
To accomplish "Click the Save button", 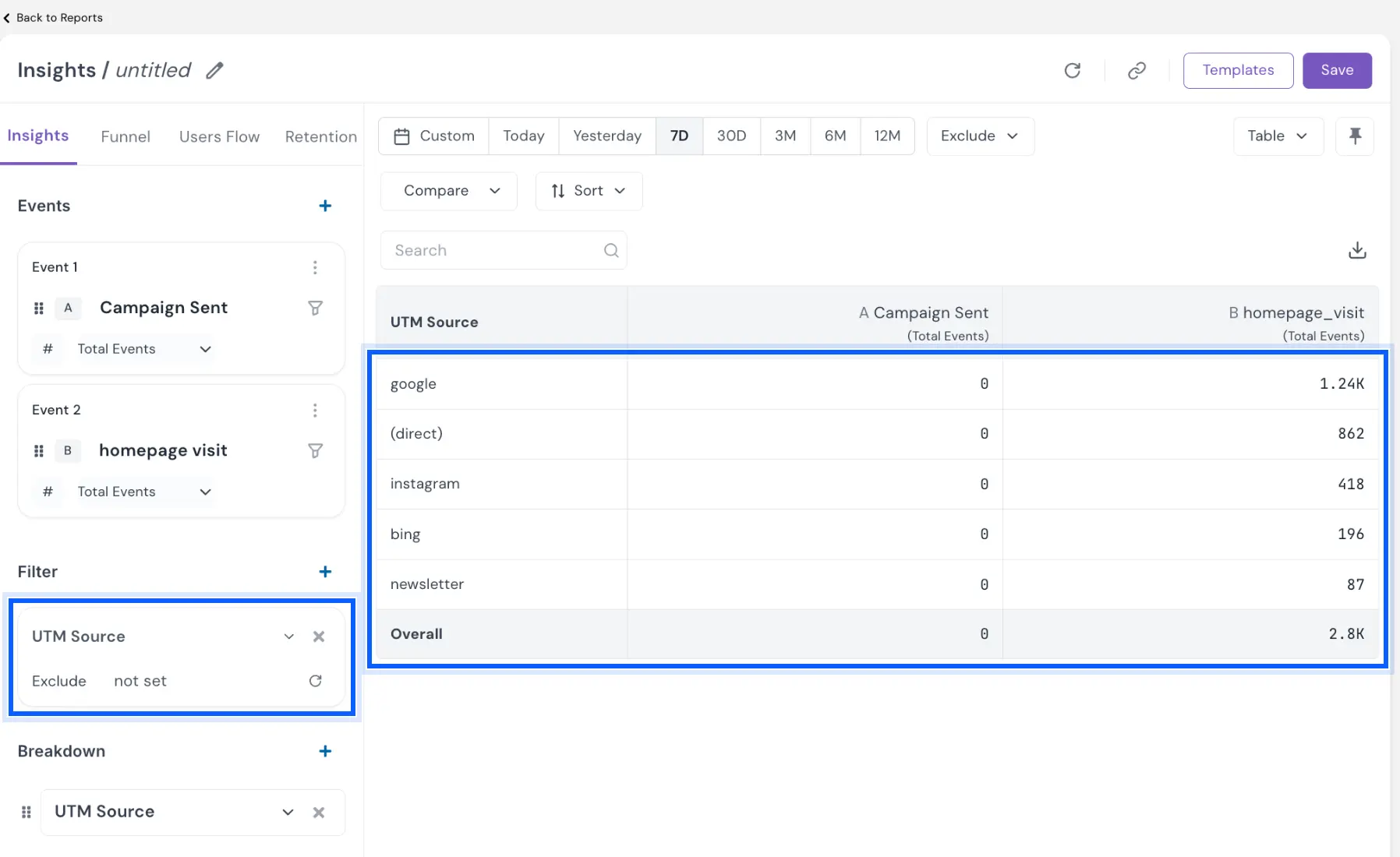I will tap(1337, 70).
